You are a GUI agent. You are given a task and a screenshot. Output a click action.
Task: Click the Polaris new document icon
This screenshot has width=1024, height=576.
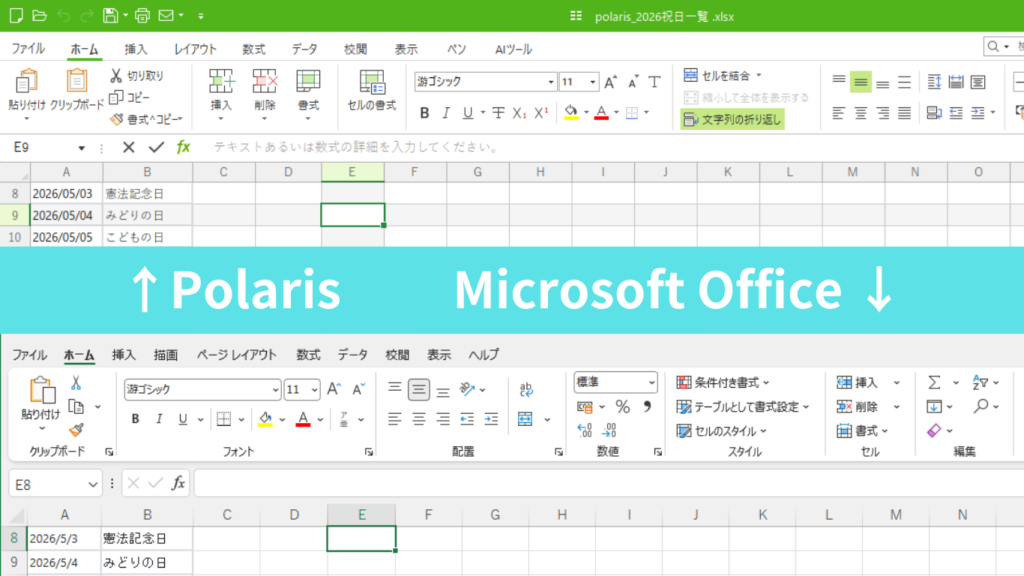[16, 16]
